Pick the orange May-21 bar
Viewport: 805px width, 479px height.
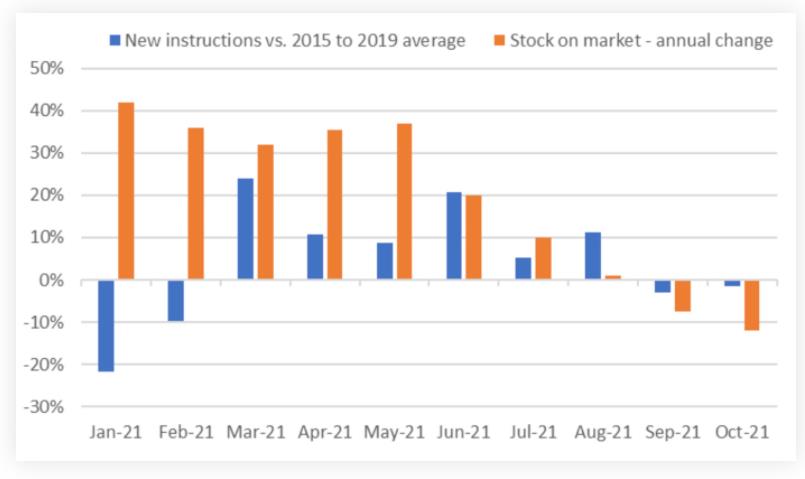coord(404,202)
